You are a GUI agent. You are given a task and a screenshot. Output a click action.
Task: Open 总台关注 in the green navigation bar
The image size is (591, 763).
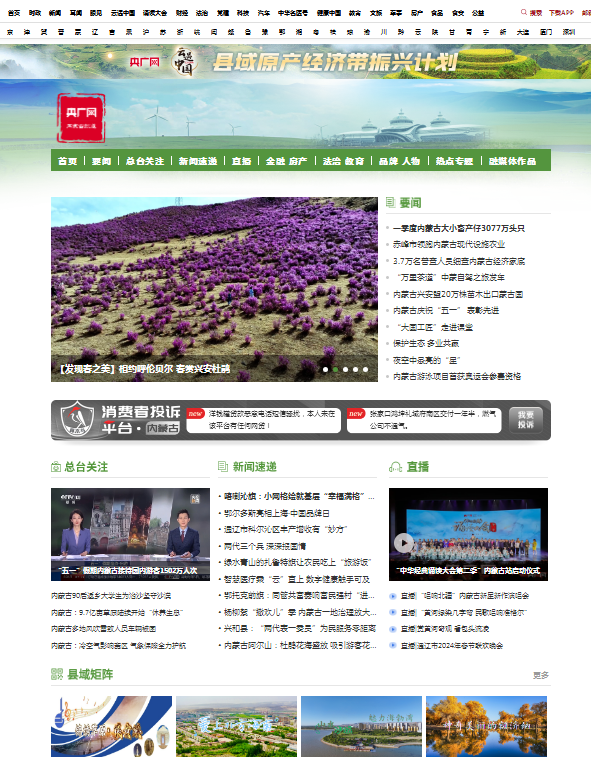(x=145, y=161)
